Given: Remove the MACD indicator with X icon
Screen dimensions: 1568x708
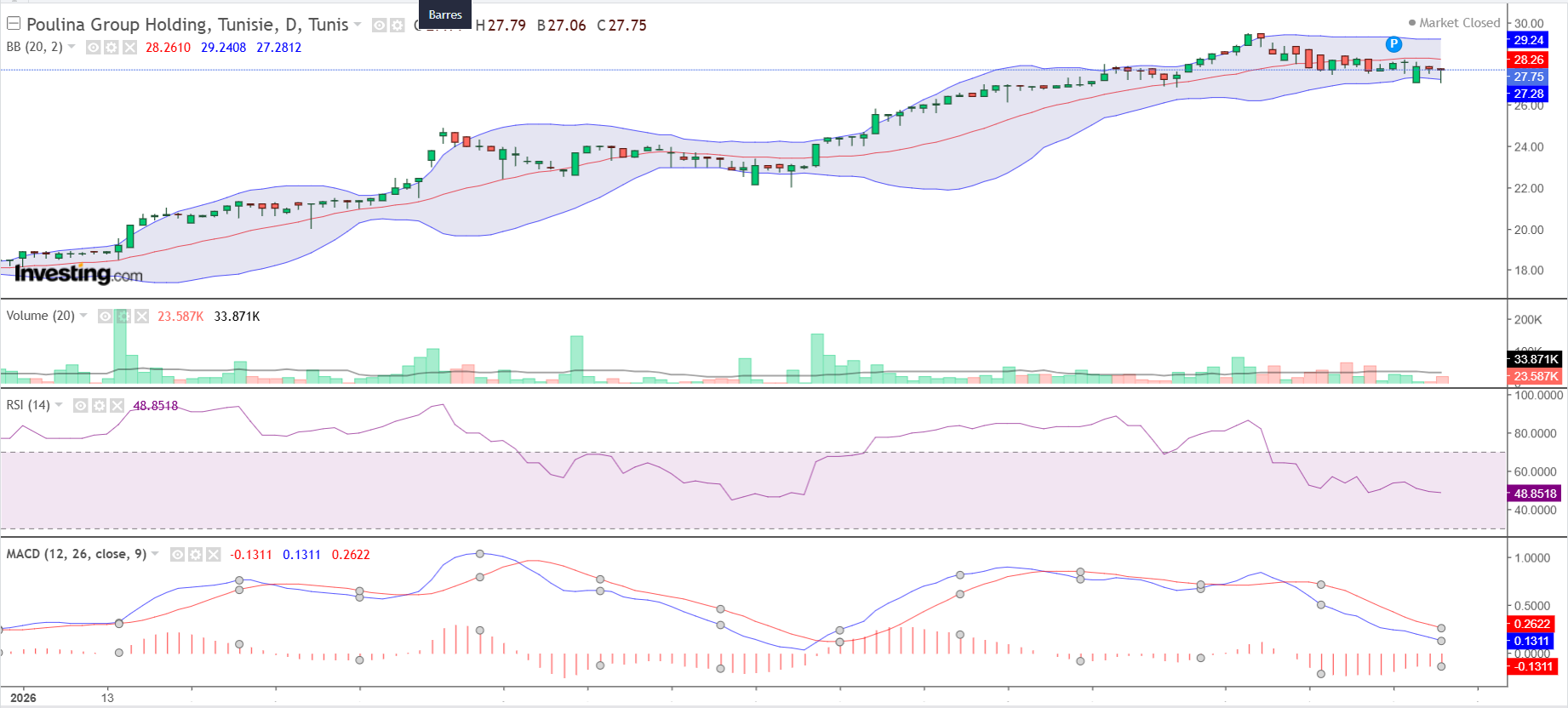Looking at the screenshot, I should tap(213, 555).
